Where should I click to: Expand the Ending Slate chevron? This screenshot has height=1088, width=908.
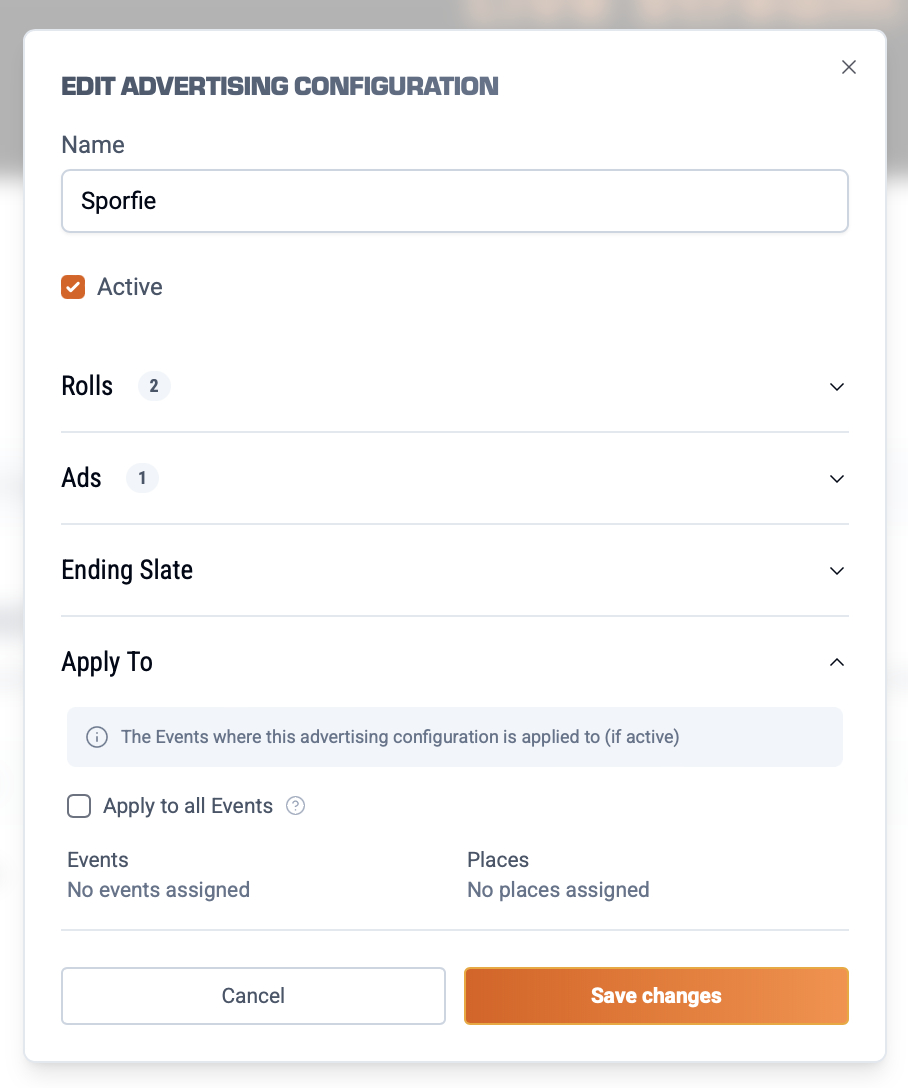(837, 571)
